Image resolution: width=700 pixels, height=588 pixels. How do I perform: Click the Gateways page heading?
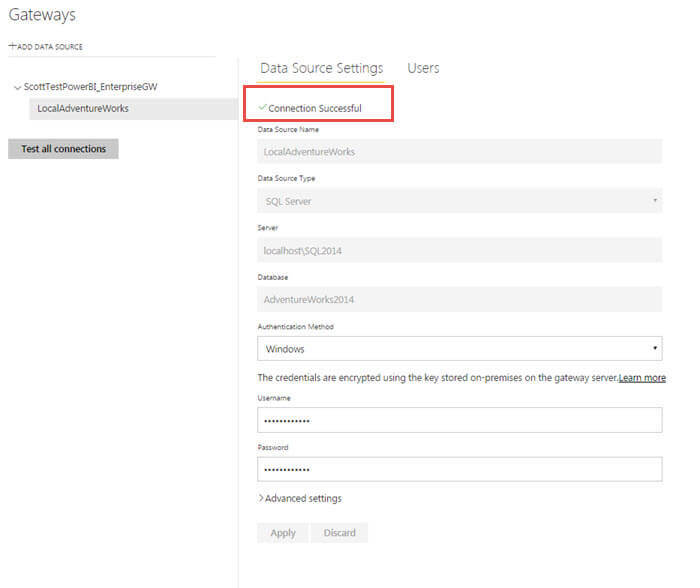coord(42,15)
